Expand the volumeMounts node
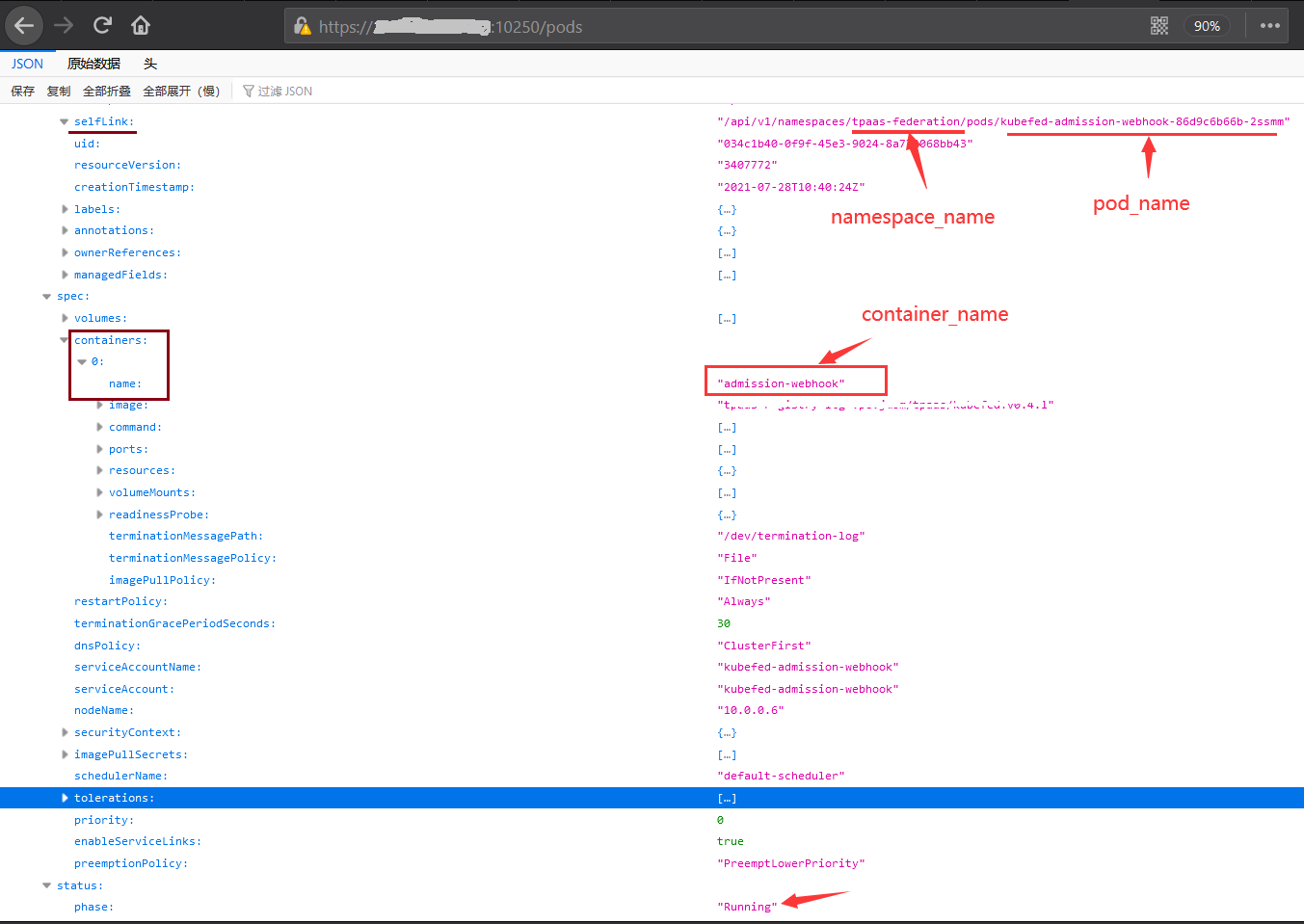 pos(99,492)
